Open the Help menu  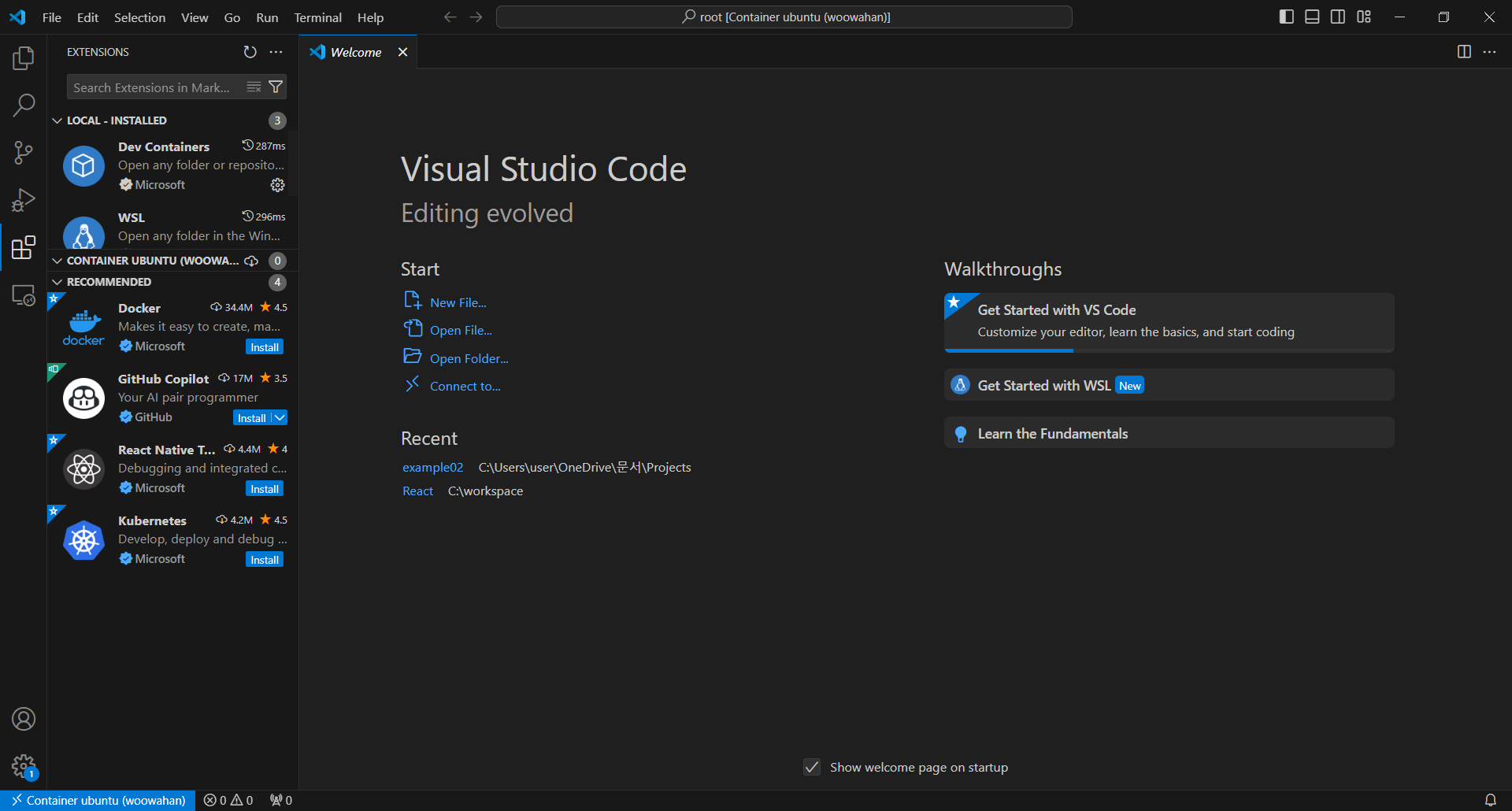[x=370, y=17]
